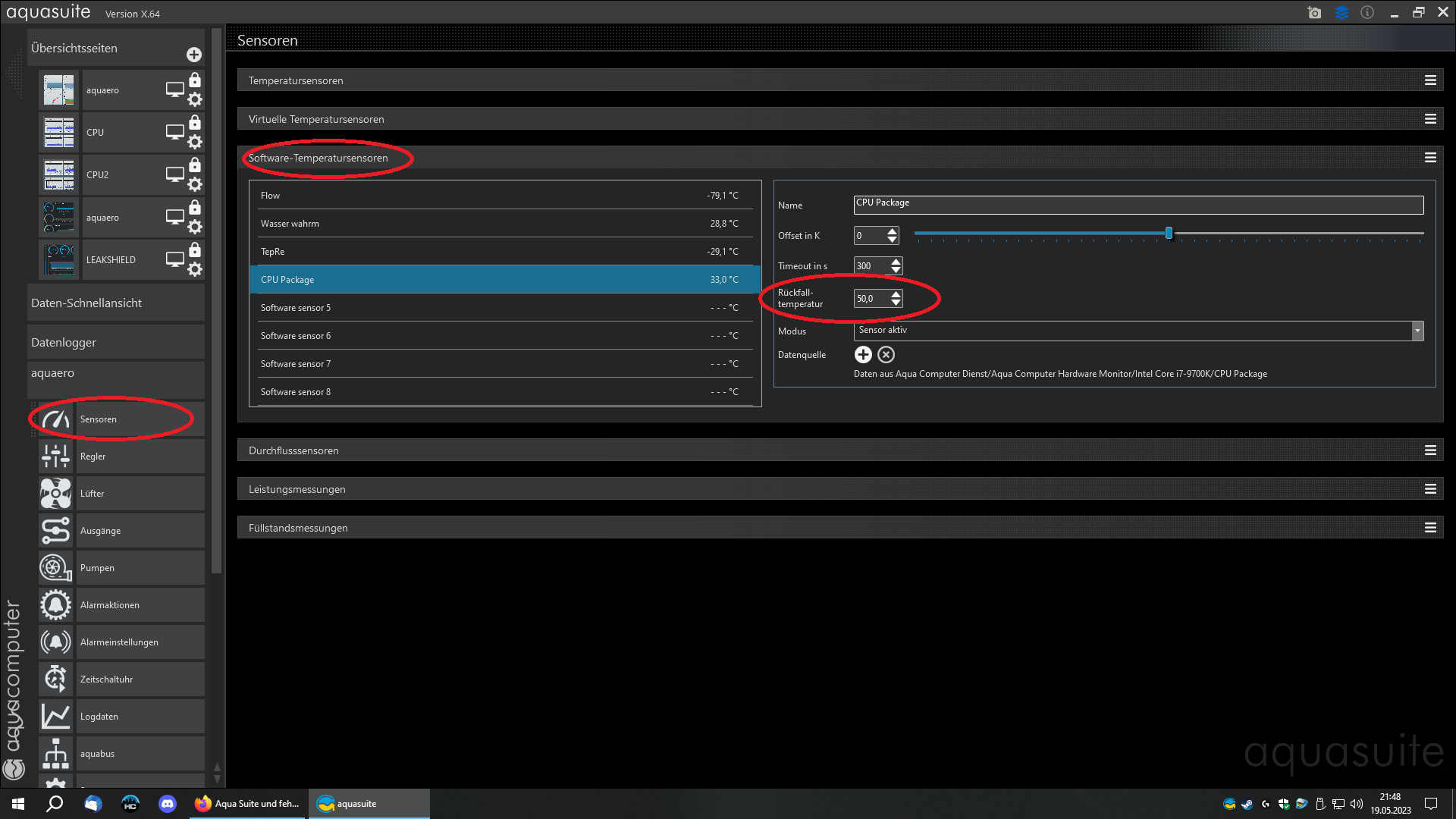
Task: Add a data source with plus icon
Action: (863, 355)
